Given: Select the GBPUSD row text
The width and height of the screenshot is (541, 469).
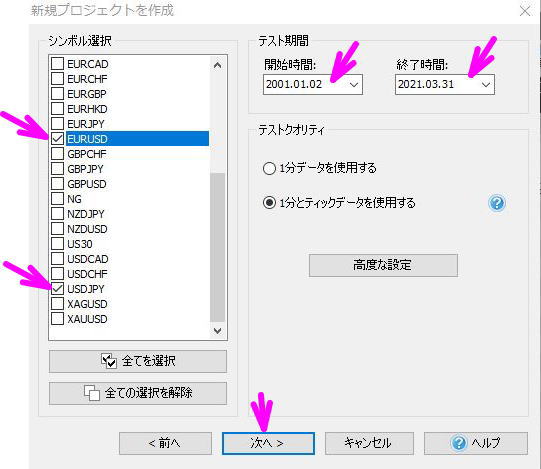Looking at the screenshot, I should 87,184.
